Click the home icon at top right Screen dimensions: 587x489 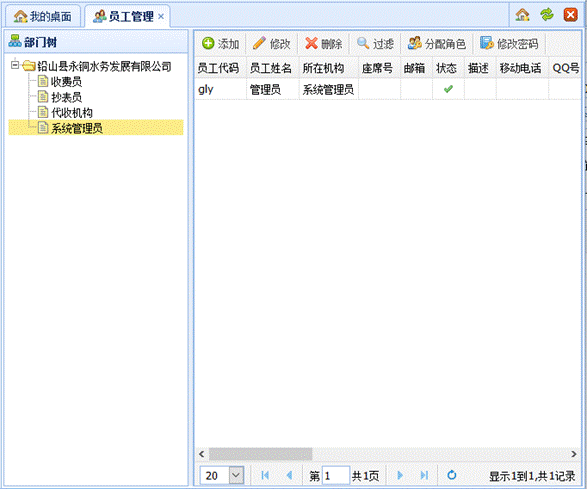[x=522, y=15]
